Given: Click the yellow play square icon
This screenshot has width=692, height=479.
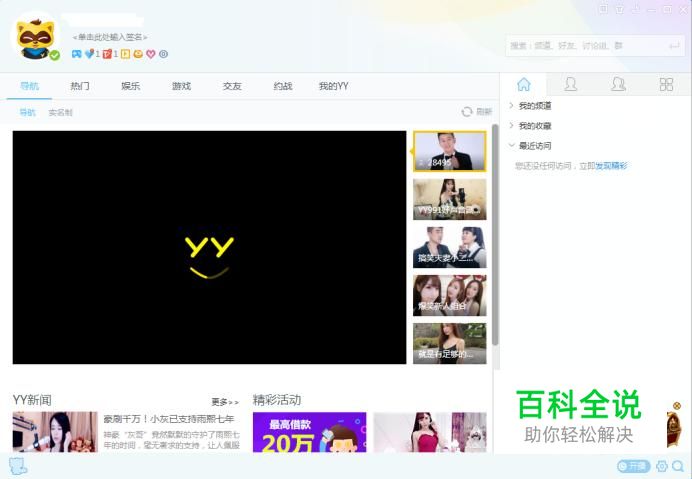Looking at the screenshot, I should pyautogui.click(x=125, y=54).
